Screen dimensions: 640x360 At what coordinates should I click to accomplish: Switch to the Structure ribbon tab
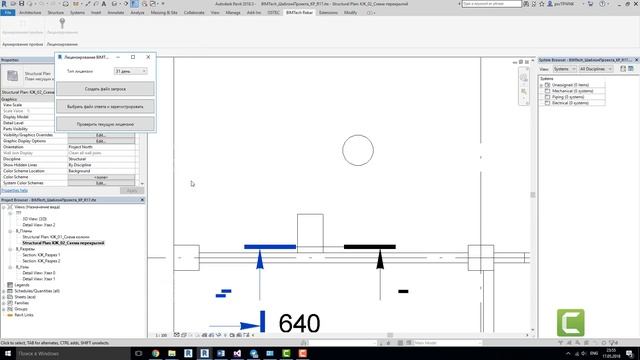pyautogui.click(x=56, y=13)
